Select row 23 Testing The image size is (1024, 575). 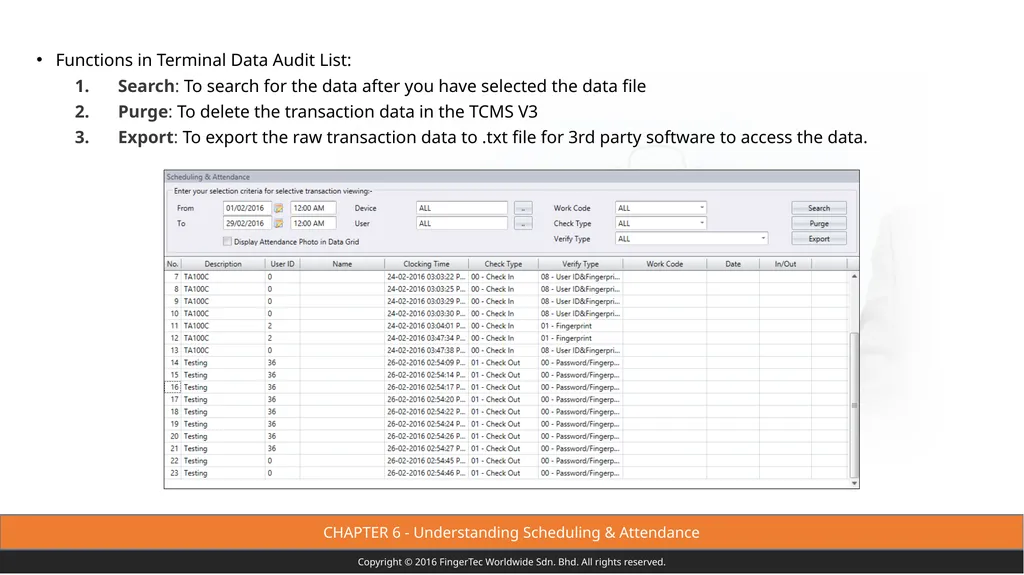point(506,473)
